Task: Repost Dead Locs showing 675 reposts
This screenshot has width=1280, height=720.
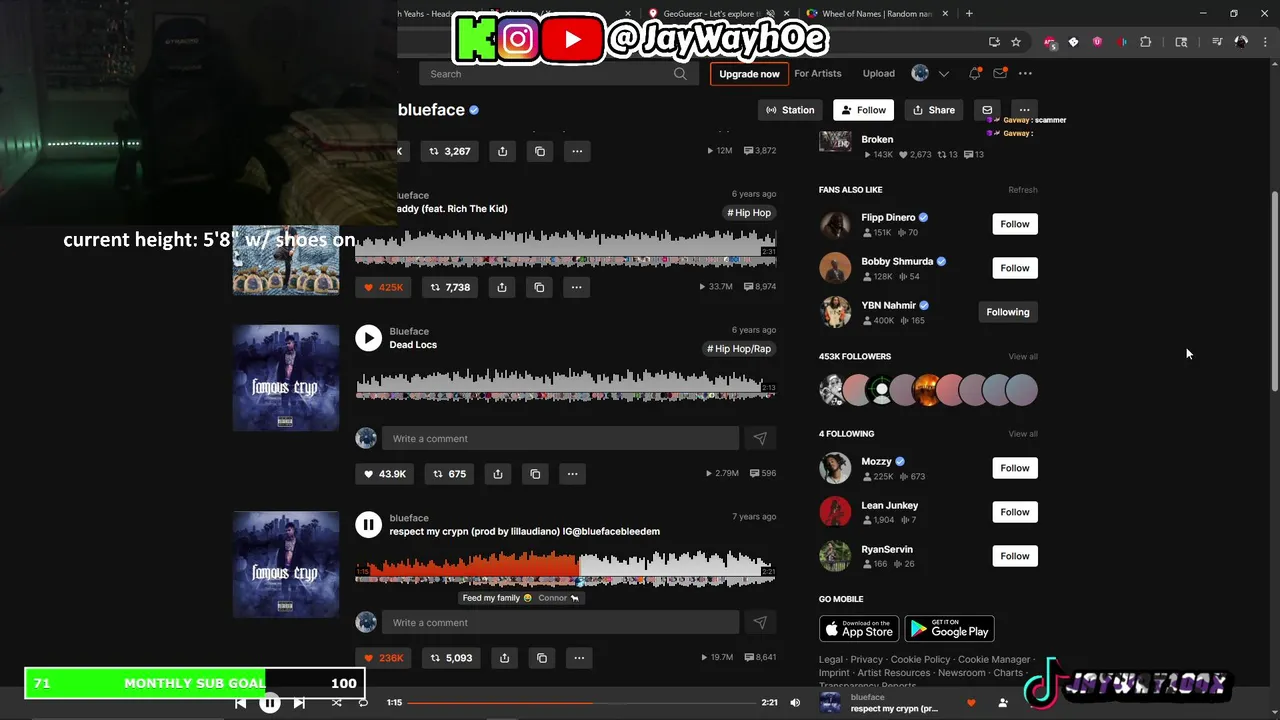Action: [448, 474]
